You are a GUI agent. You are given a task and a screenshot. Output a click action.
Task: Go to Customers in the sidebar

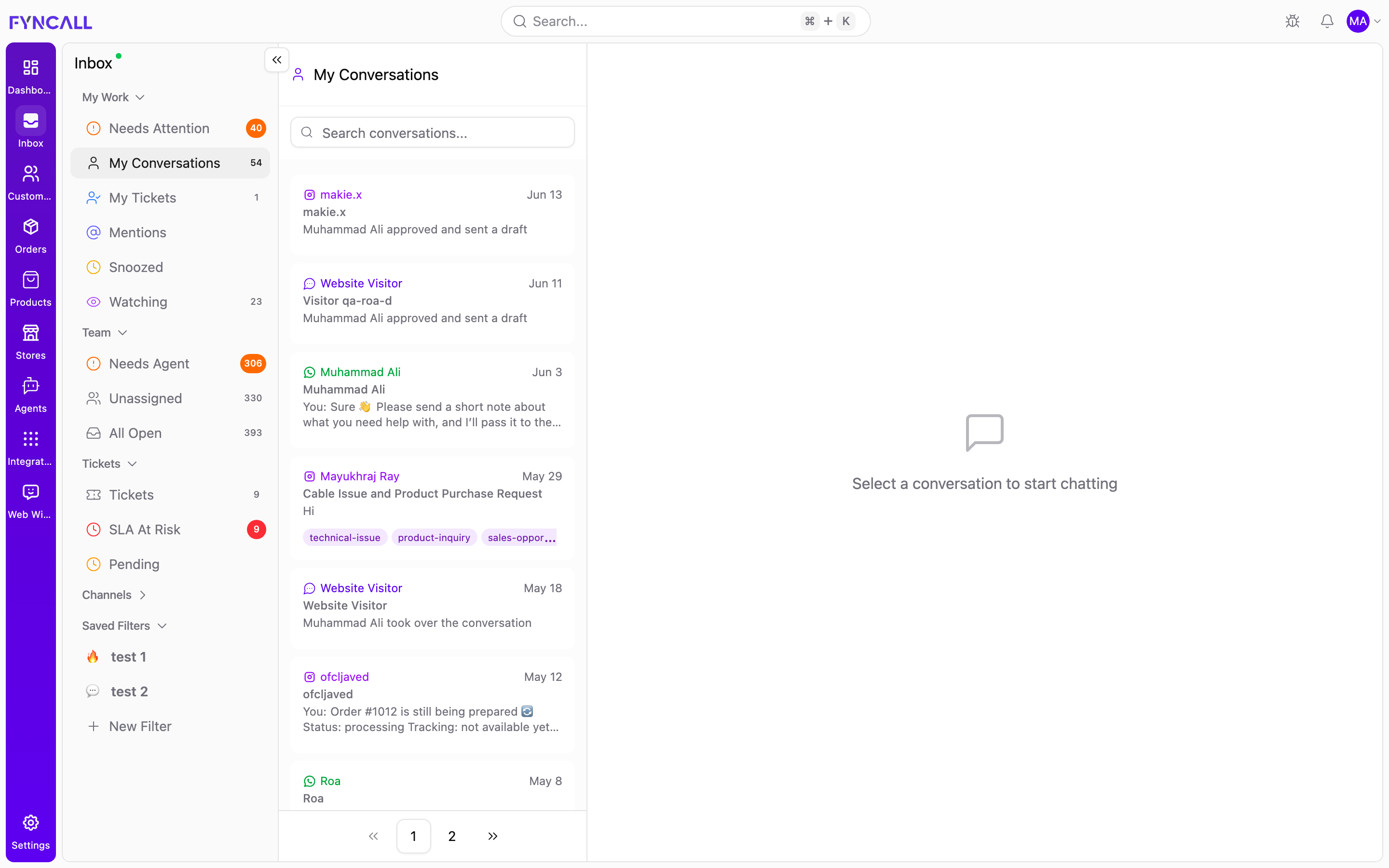coord(30,183)
